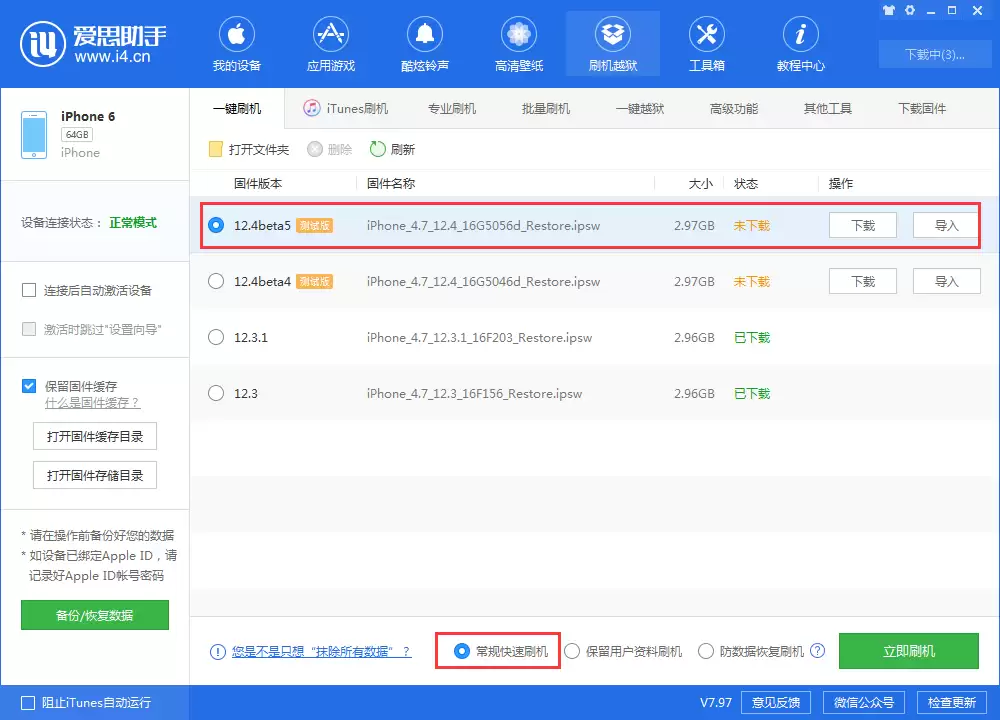Screen dimensions: 1000x720
Task: Open 酷炫铃声 ringtones section
Action: (x=425, y=44)
